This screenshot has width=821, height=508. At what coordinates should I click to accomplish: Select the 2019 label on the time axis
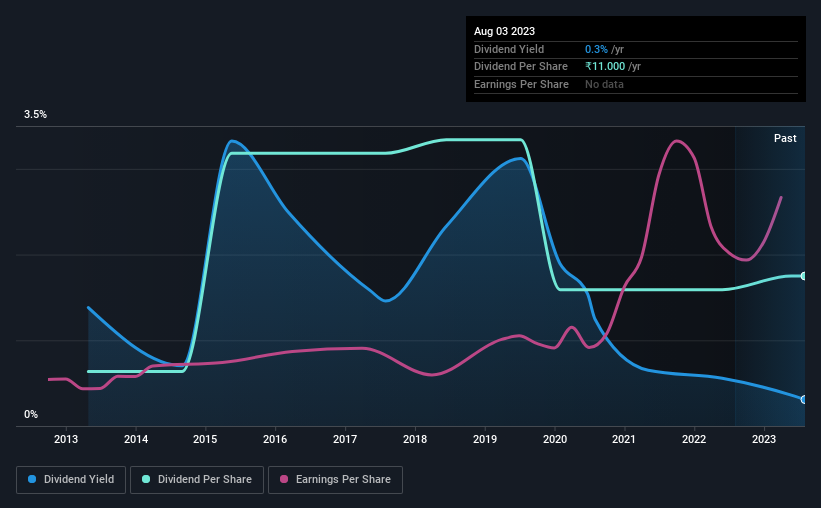485,439
